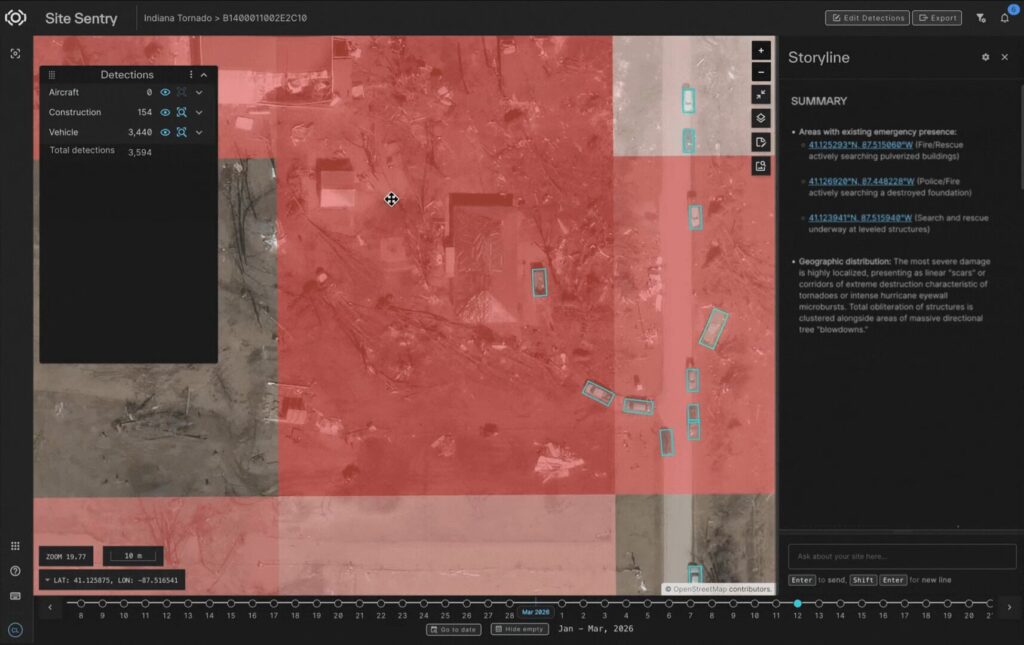This screenshot has width=1024, height=645.
Task: Click the collapse arrows map button
Action: click(x=761, y=94)
